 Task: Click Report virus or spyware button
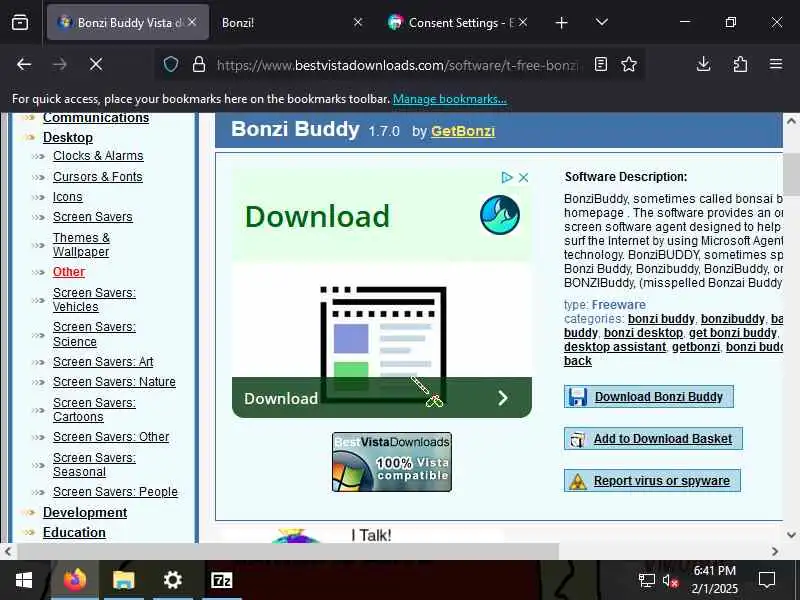pos(652,481)
